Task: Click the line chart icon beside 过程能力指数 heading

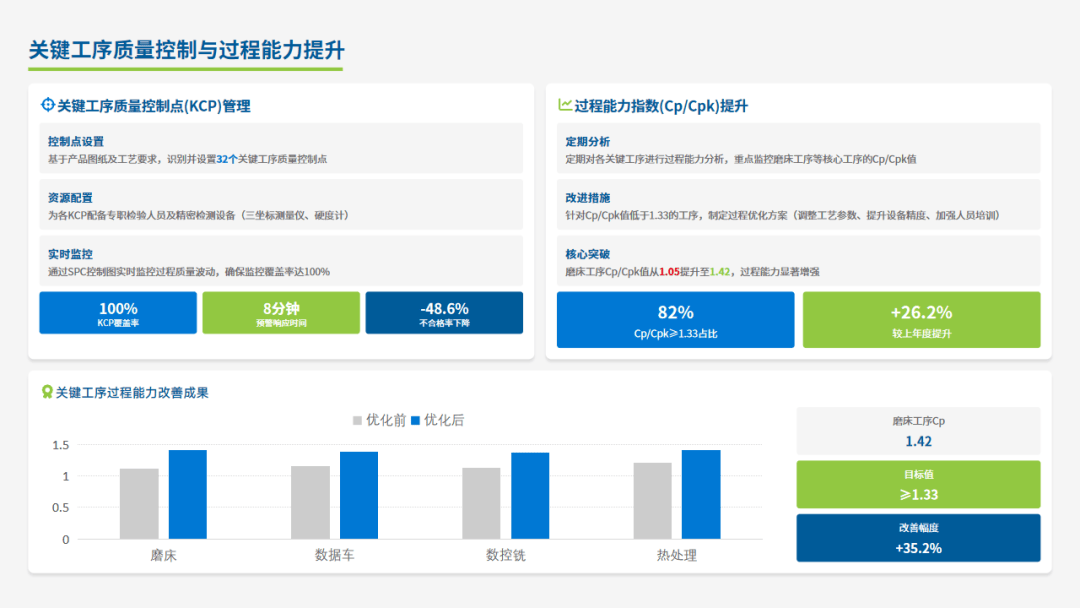Action: pyautogui.click(x=565, y=105)
